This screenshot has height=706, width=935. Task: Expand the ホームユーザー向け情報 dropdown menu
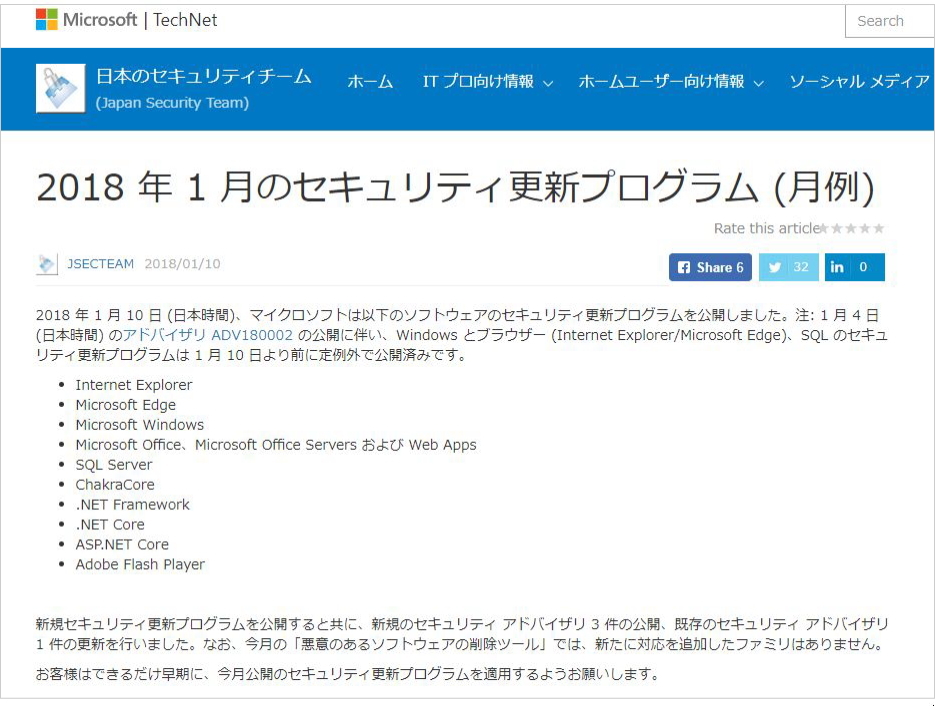coord(670,82)
